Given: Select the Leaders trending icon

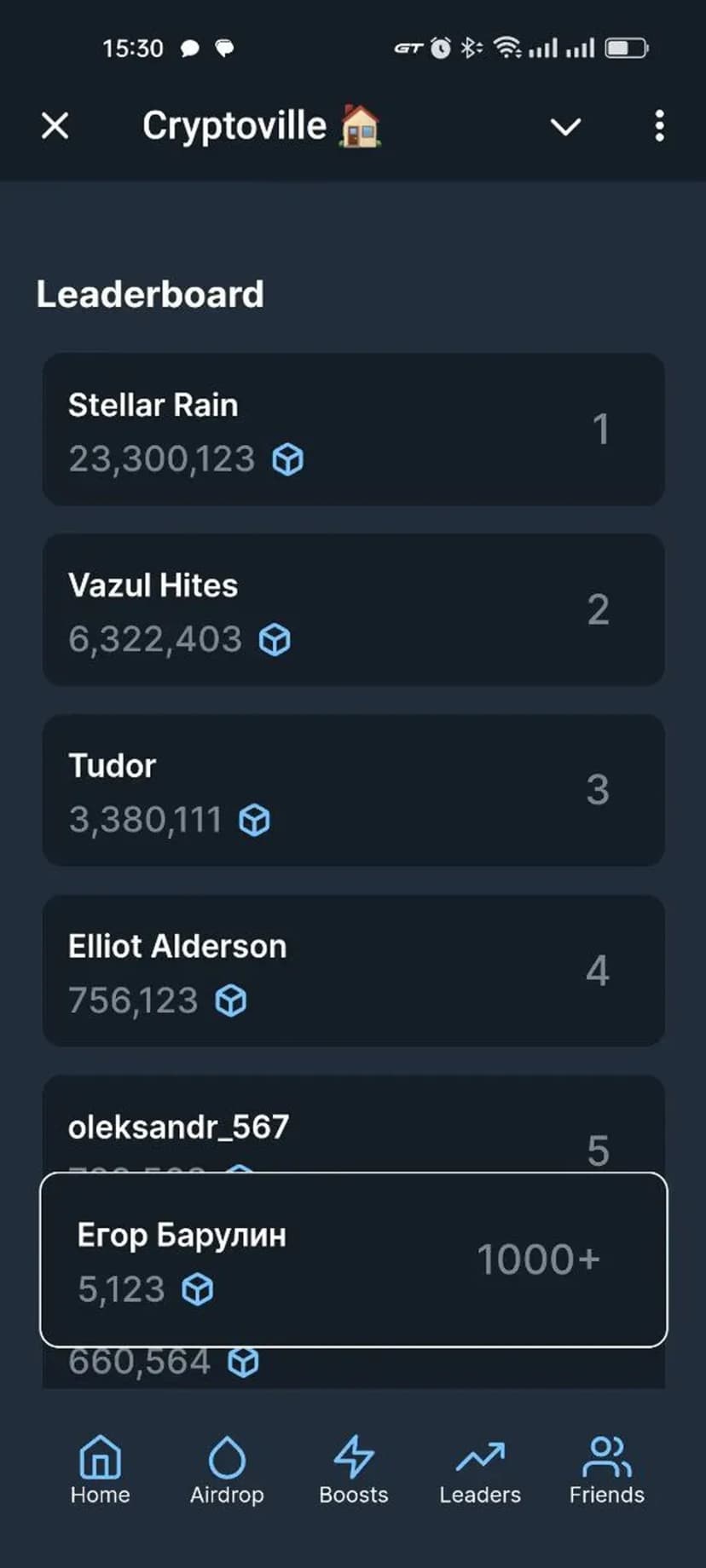Looking at the screenshot, I should (x=480, y=1470).
